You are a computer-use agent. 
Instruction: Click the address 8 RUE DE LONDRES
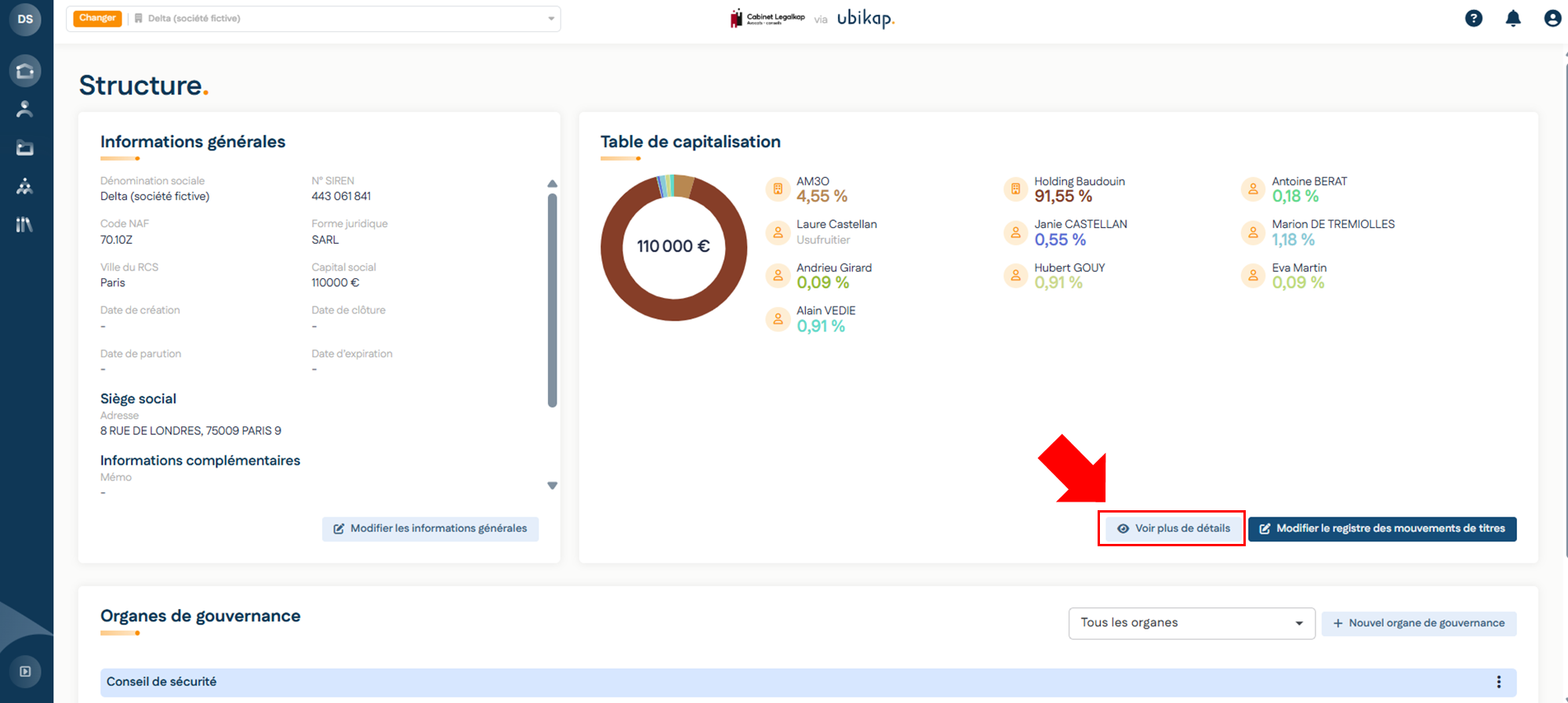(191, 431)
